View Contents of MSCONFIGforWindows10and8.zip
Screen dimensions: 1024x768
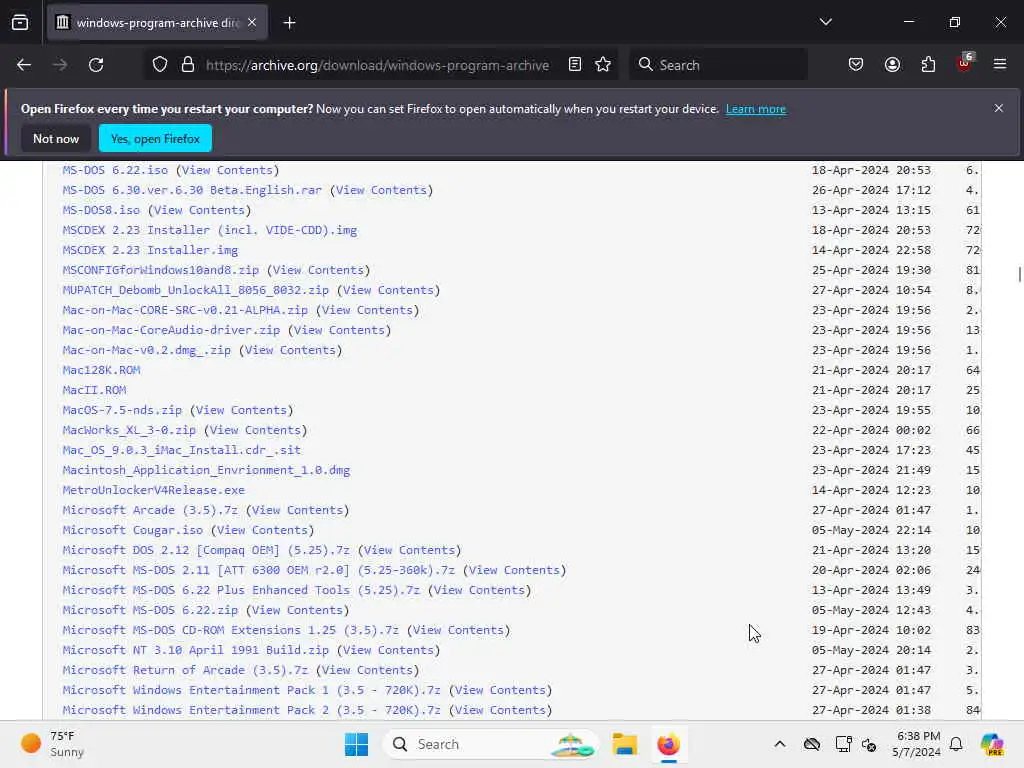[318, 270]
